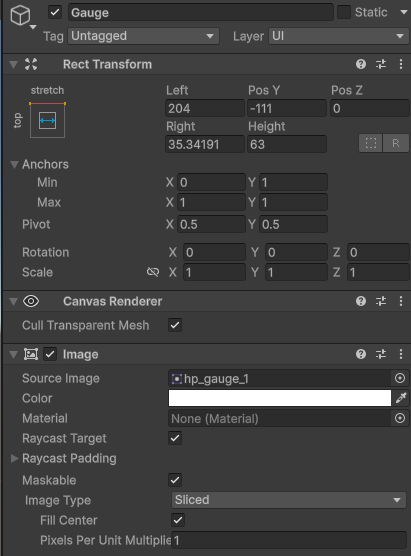Screen dimensions: 411x556
Task: Open the Layer dropdown showing UI
Action: click(337, 36)
